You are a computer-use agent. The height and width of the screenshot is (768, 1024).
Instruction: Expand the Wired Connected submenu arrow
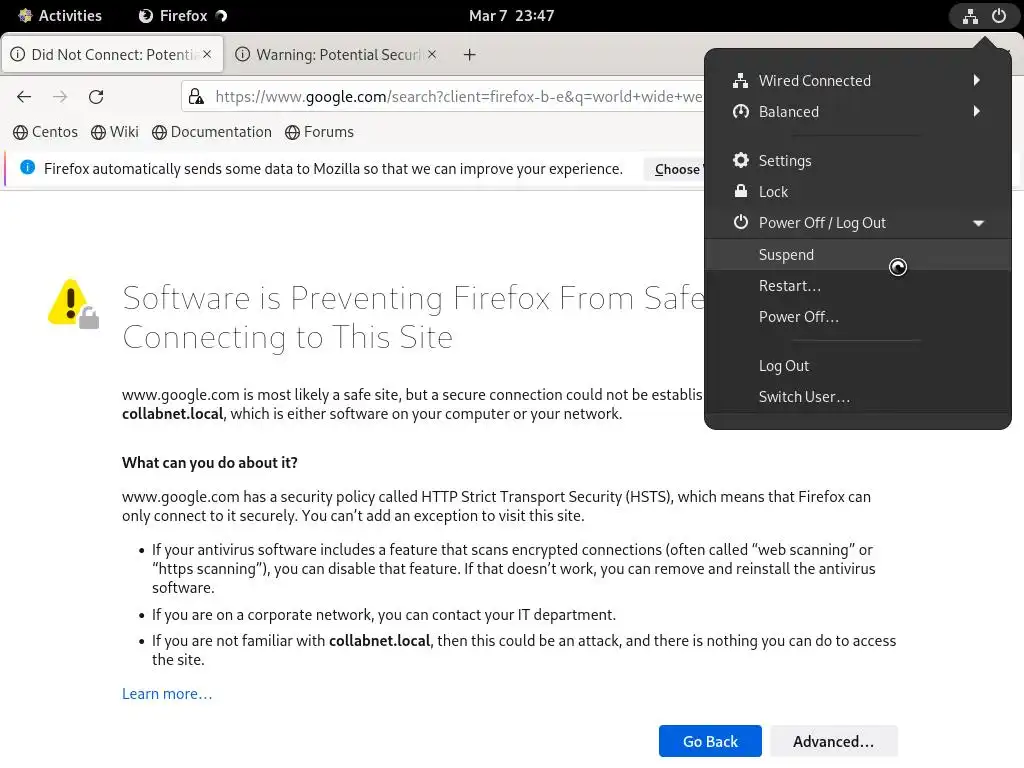976,80
